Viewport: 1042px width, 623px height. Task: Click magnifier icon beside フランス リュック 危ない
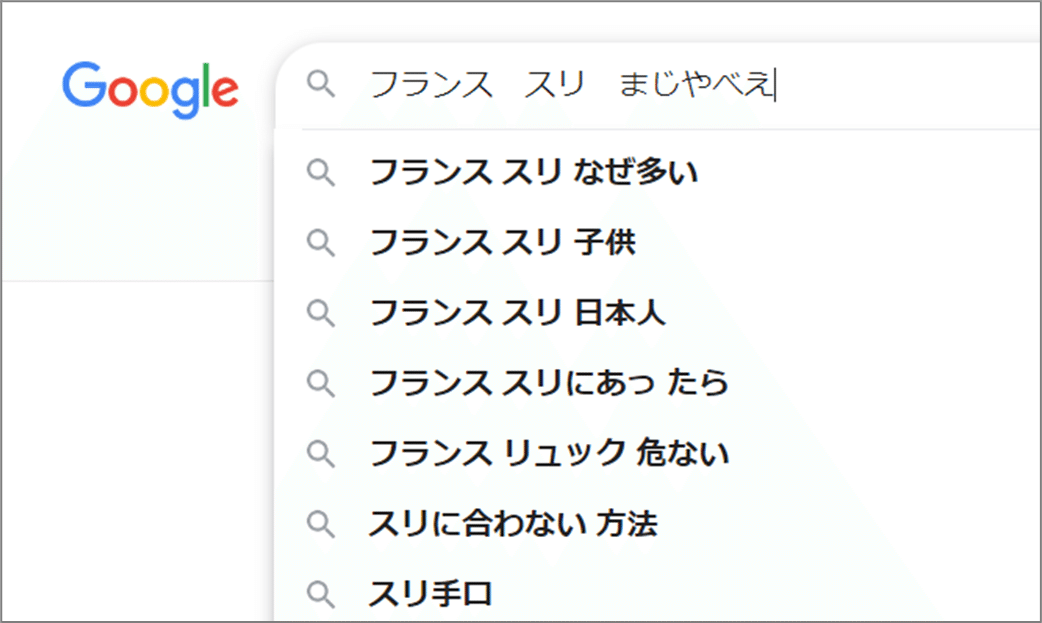(x=320, y=454)
